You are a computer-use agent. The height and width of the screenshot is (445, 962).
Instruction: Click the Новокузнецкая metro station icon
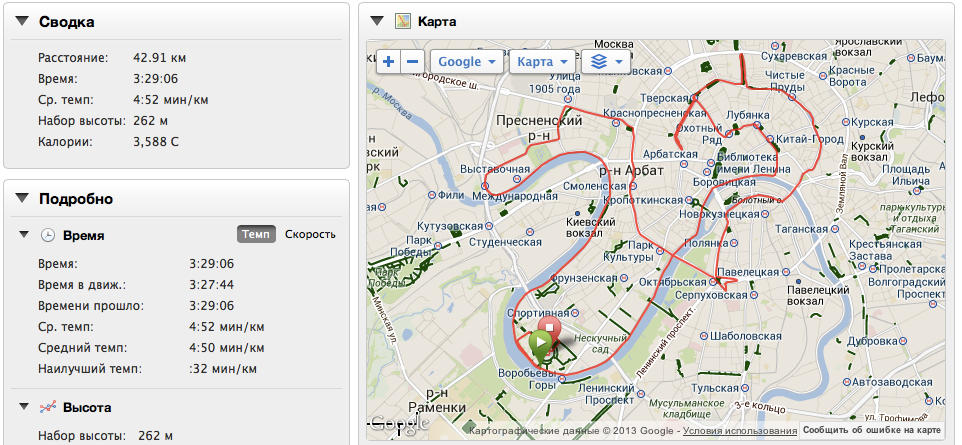[x=764, y=214]
